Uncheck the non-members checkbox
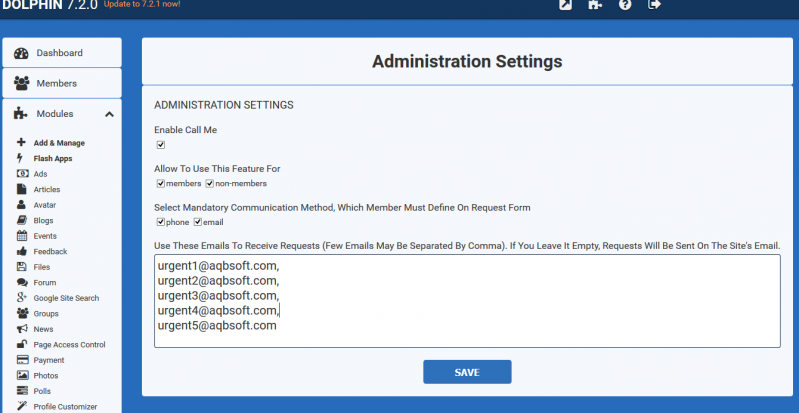The height and width of the screenshot is (413, 799). click(209, 184)
